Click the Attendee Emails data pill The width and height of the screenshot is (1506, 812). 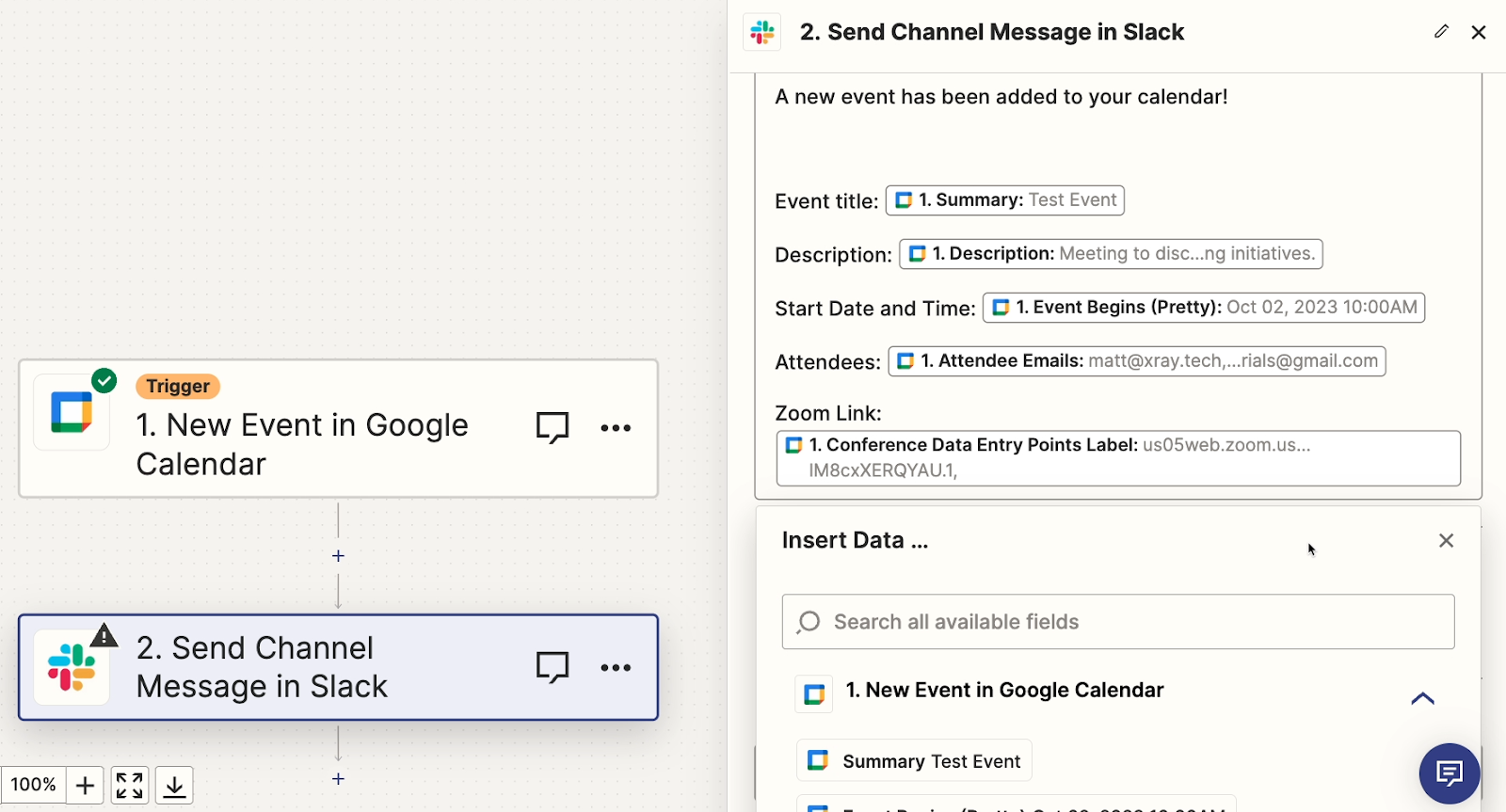coord(1137,361)
